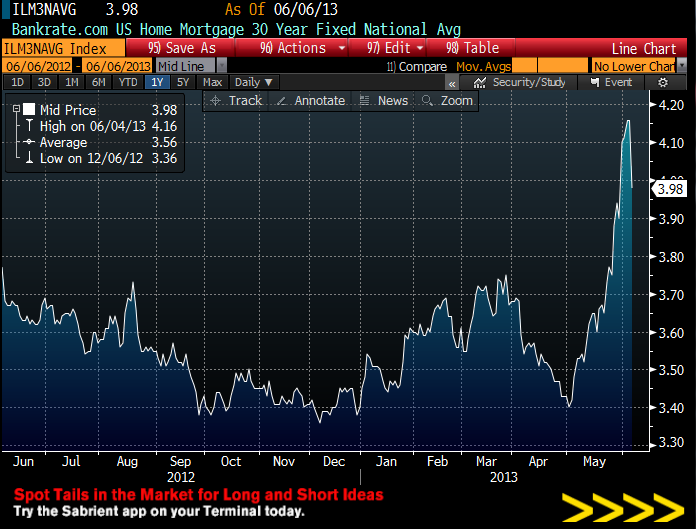The width and height of the screenshot is (696, 529).
Task: Click the Mov. Avgs option
Action: [483, 67]
